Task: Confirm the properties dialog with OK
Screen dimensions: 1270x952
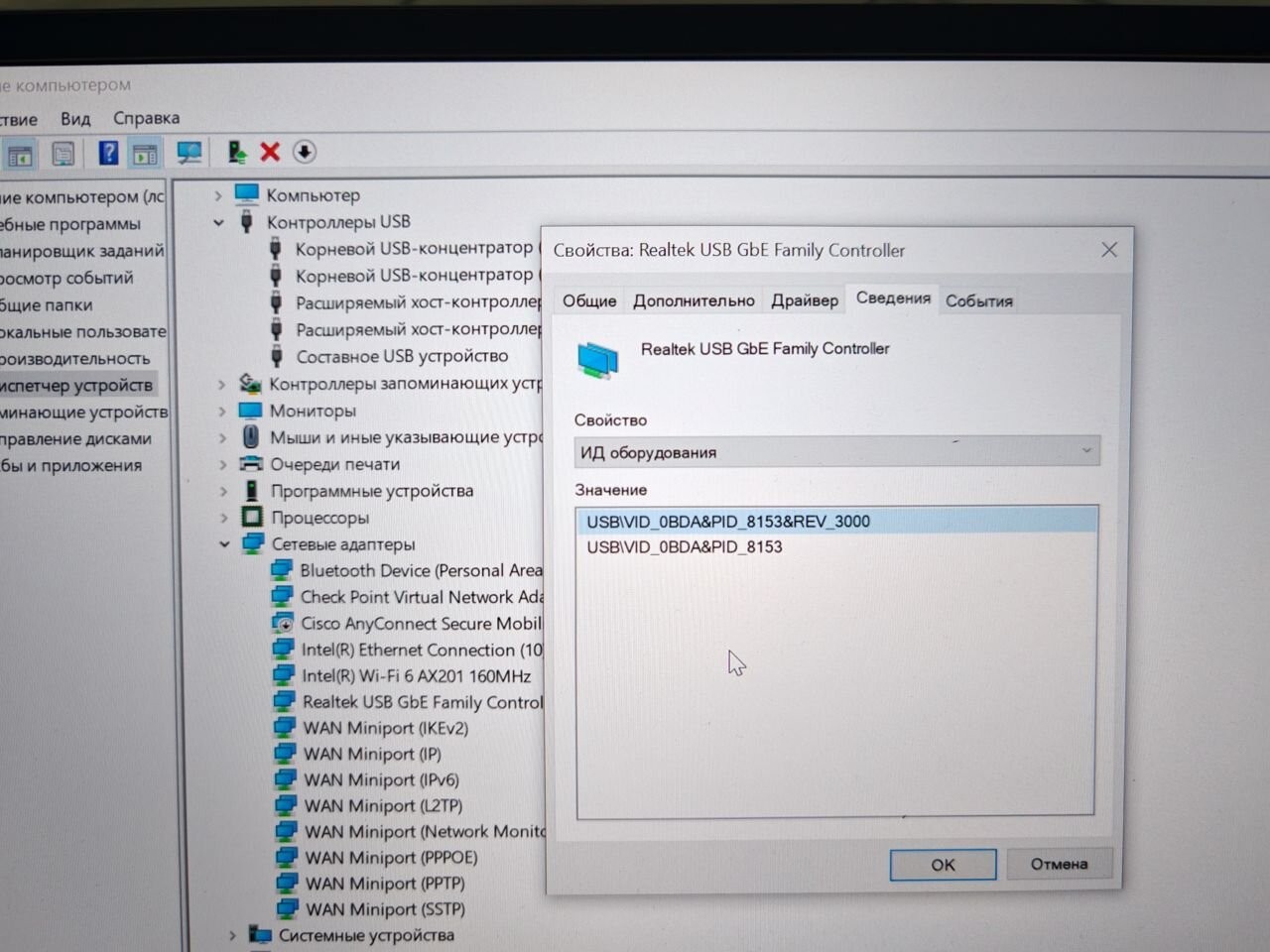Action: [943, 865]
